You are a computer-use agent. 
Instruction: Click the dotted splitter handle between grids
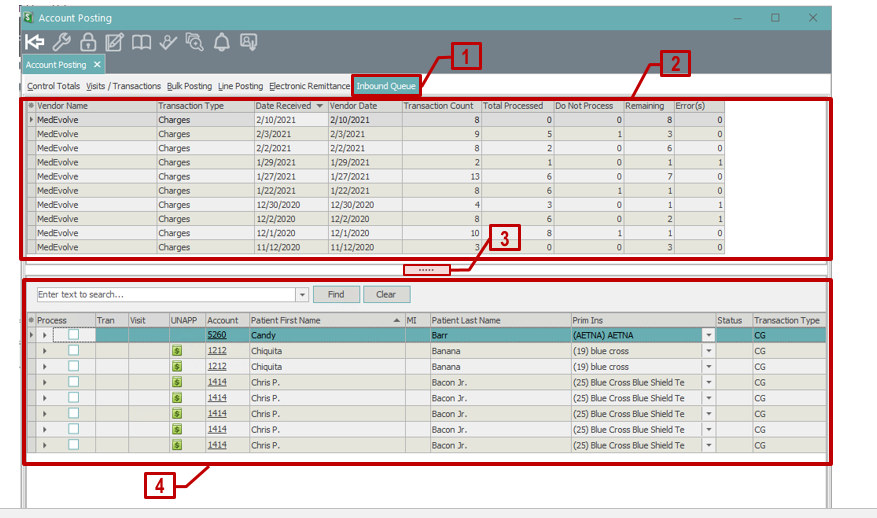click(x=425, y=270)
